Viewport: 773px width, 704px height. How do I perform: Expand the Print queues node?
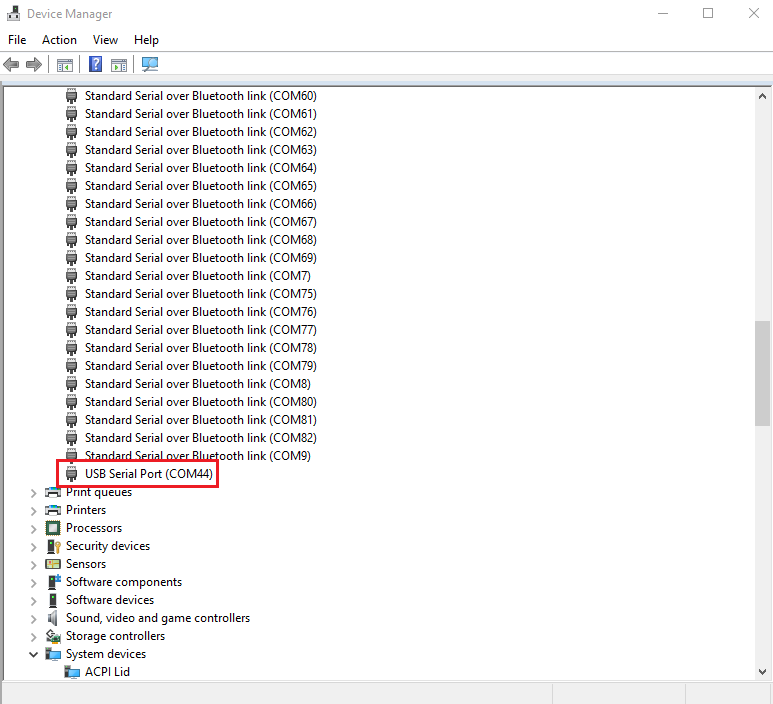[x=34, y=493]
